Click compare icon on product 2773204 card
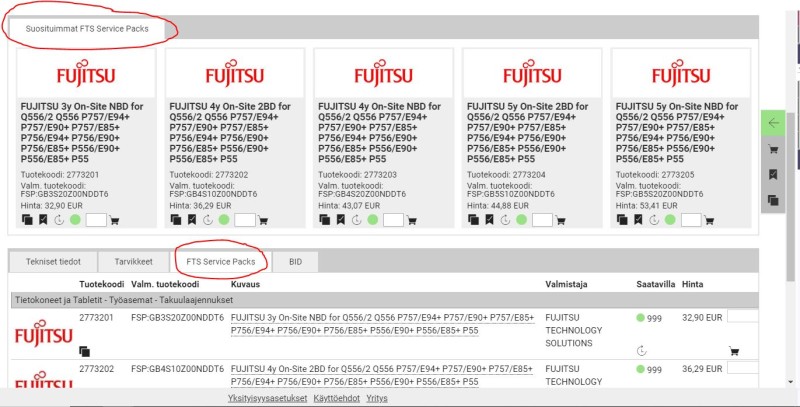This screenshot has height=407, width=800. point(474,220)
